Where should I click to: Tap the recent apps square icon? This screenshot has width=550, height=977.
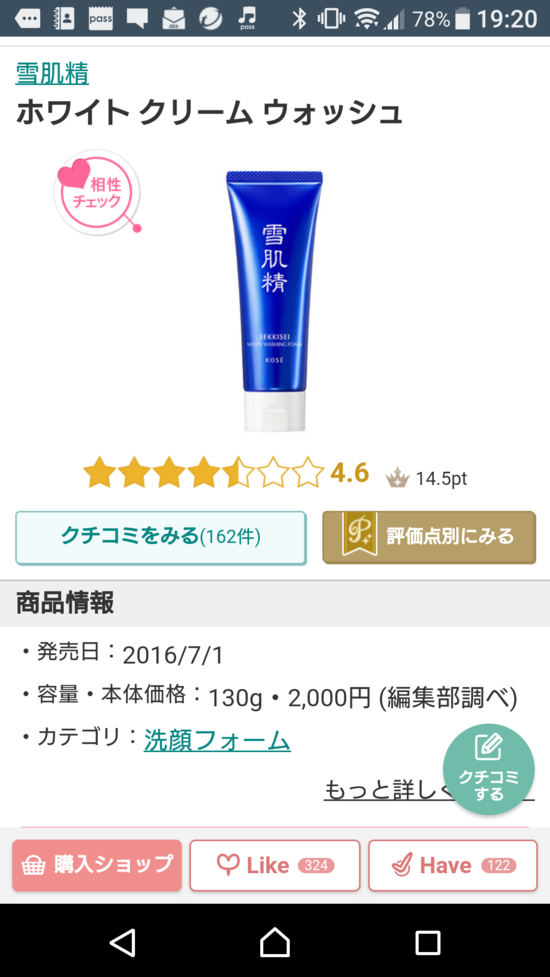coord(428,943)
